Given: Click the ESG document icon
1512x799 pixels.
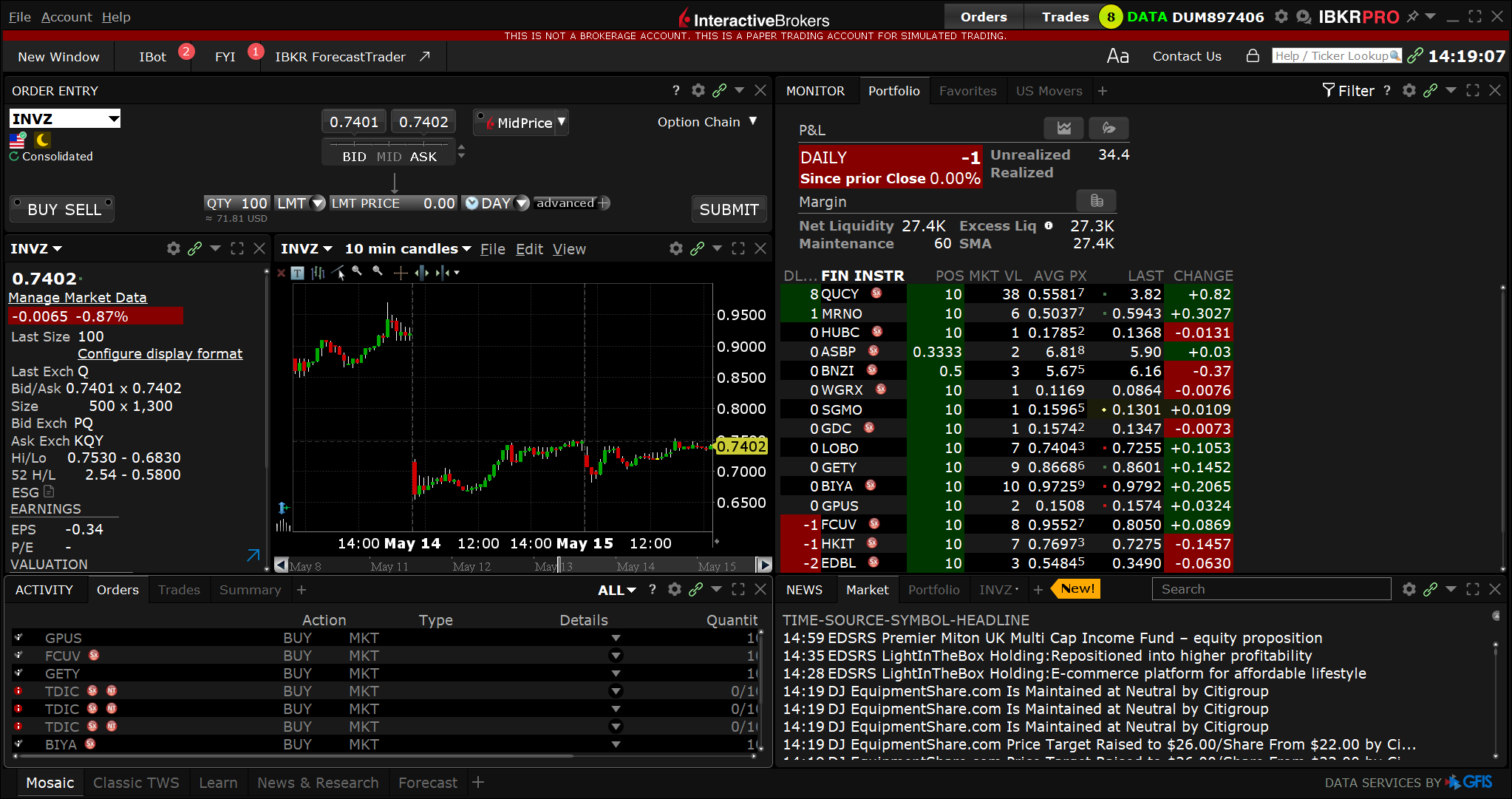Looking at the screenshot, I should pyautogui.click(x=49, y=492).
